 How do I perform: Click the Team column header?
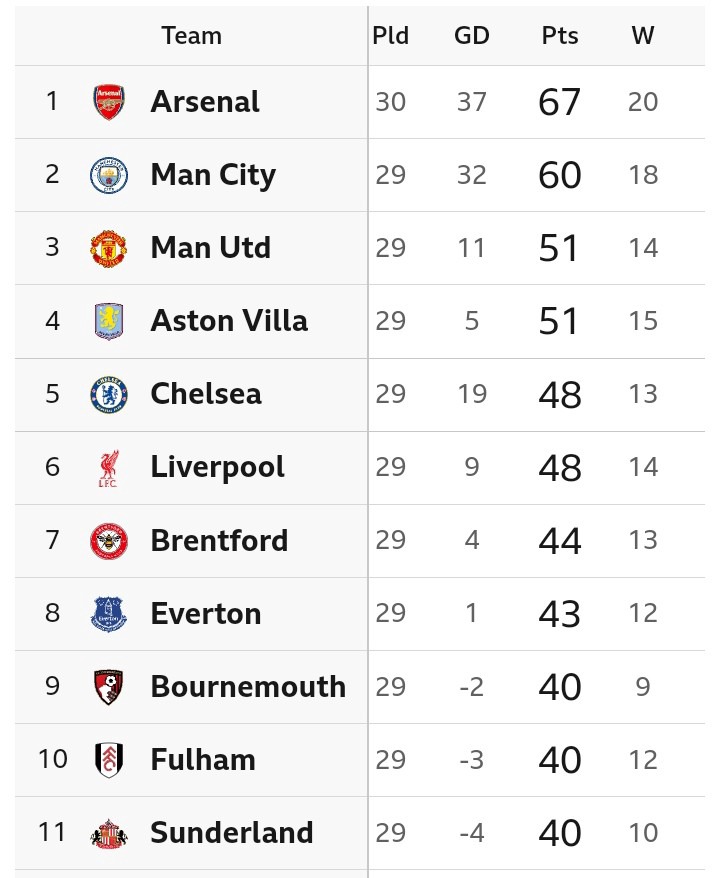[x=191, y=36]
